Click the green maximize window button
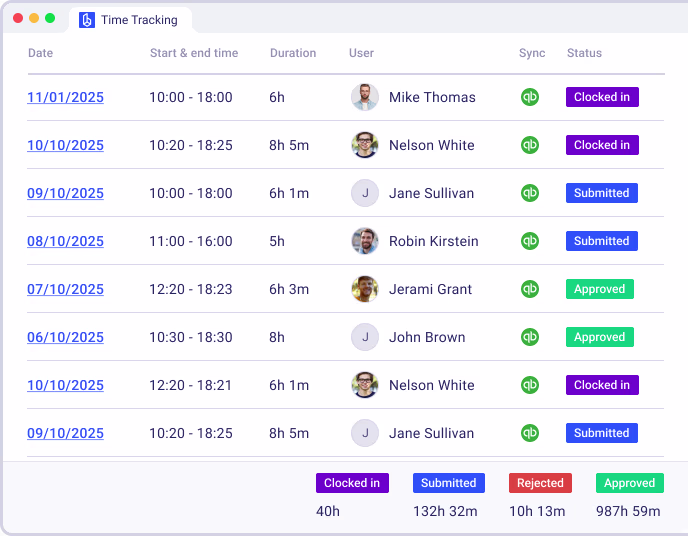 pos(50,18)
